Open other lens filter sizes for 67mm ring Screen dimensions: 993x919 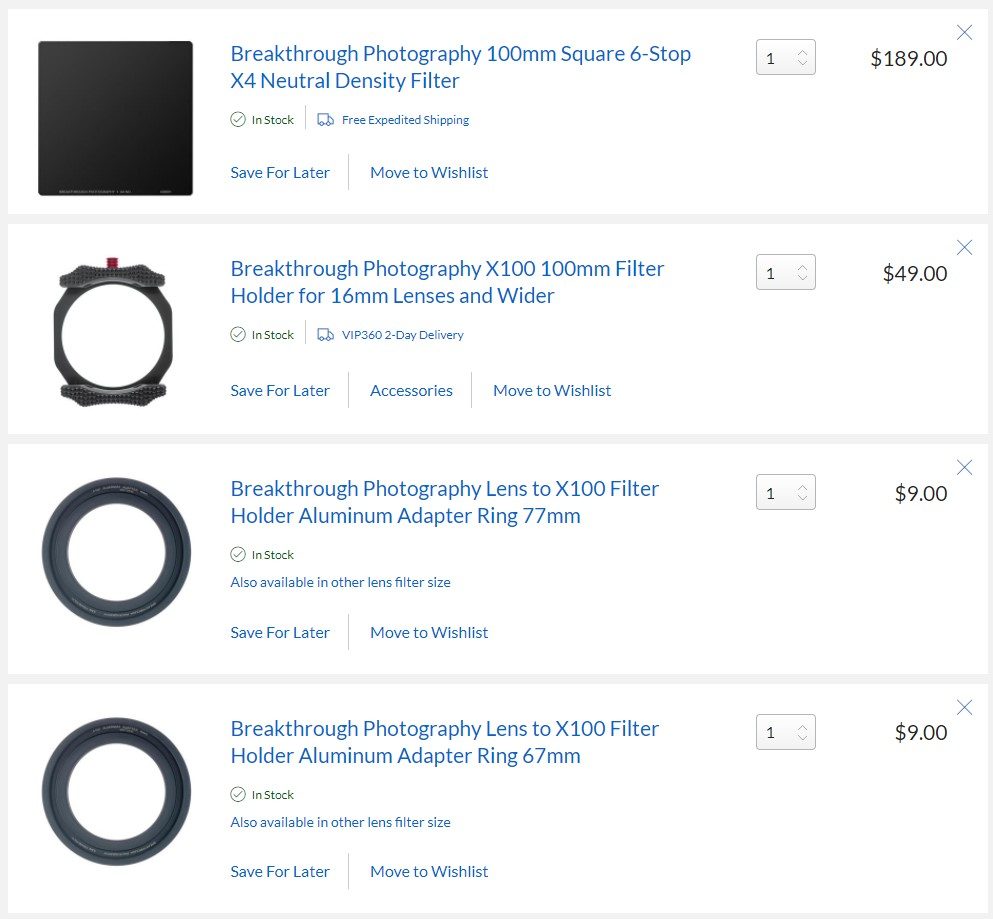(340, 822)
